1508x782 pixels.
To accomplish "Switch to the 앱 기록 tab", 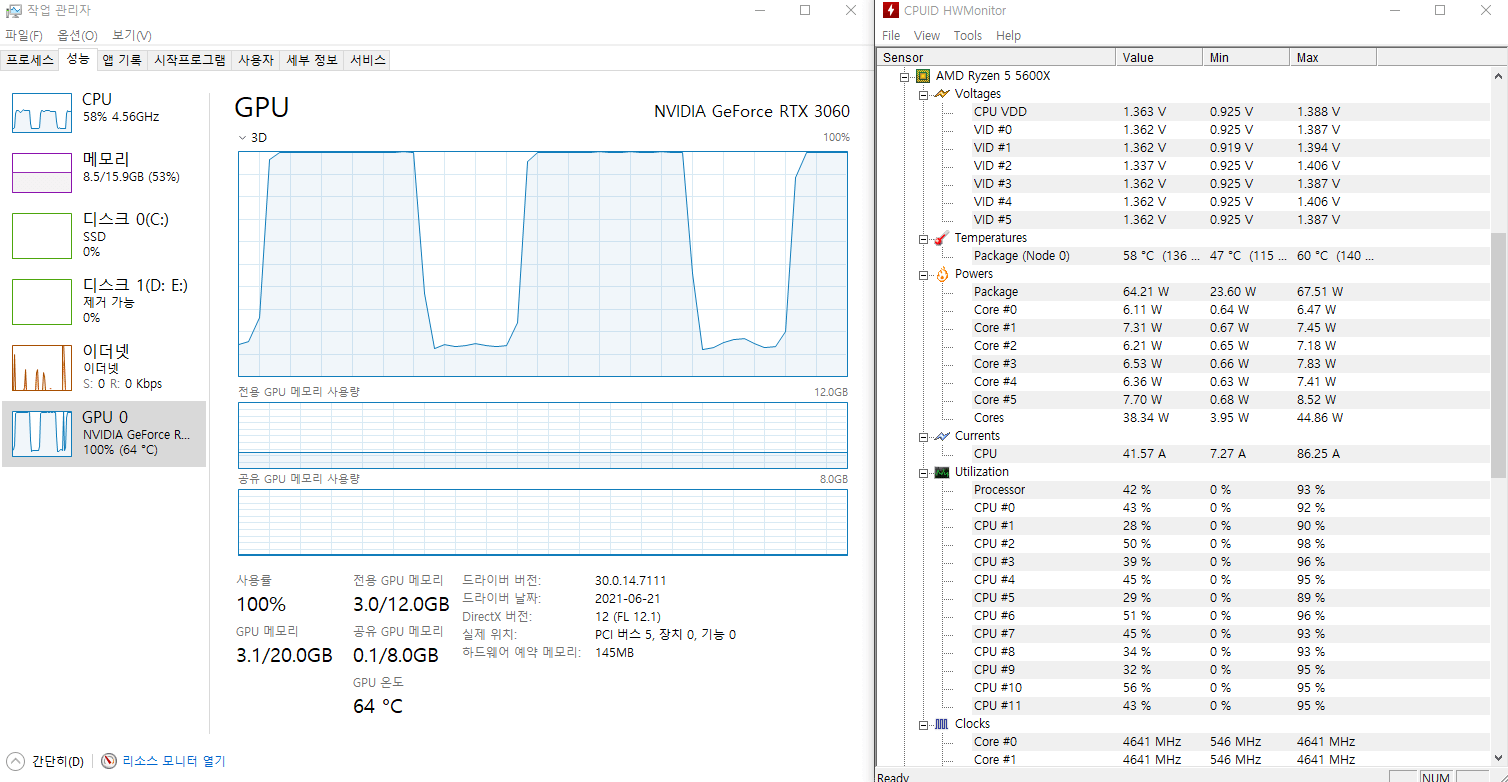I will 122,60.
